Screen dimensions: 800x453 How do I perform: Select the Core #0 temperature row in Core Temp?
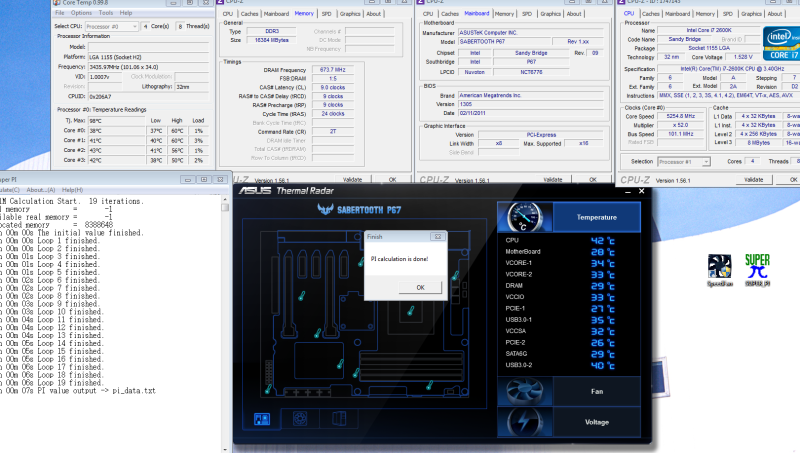pos(134,131)
